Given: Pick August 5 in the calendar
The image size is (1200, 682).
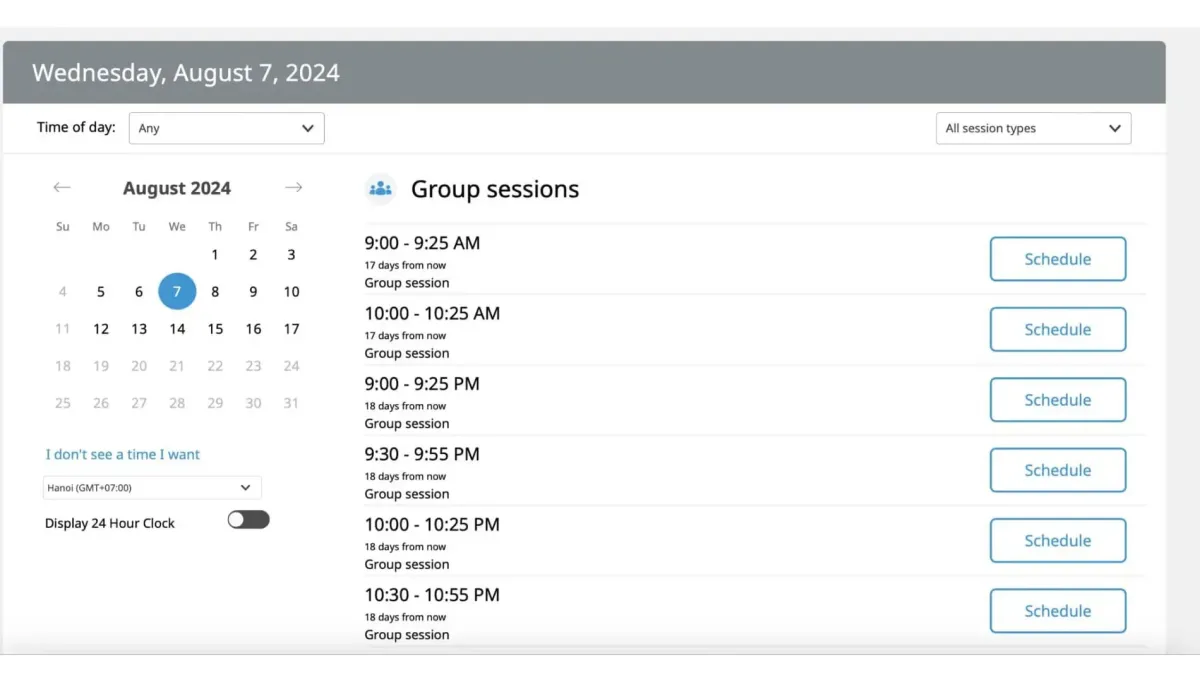Looking at the screenshot, I should (x=101, y=292).
